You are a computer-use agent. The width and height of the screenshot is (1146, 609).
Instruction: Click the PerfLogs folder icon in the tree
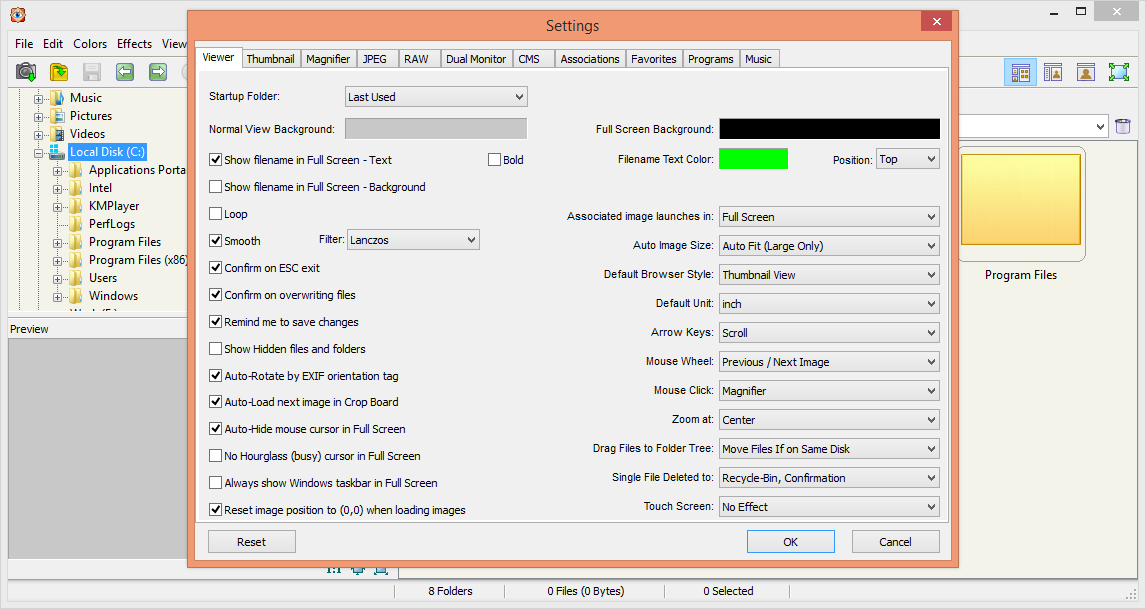pyautogui.click(x=76, y=224)
